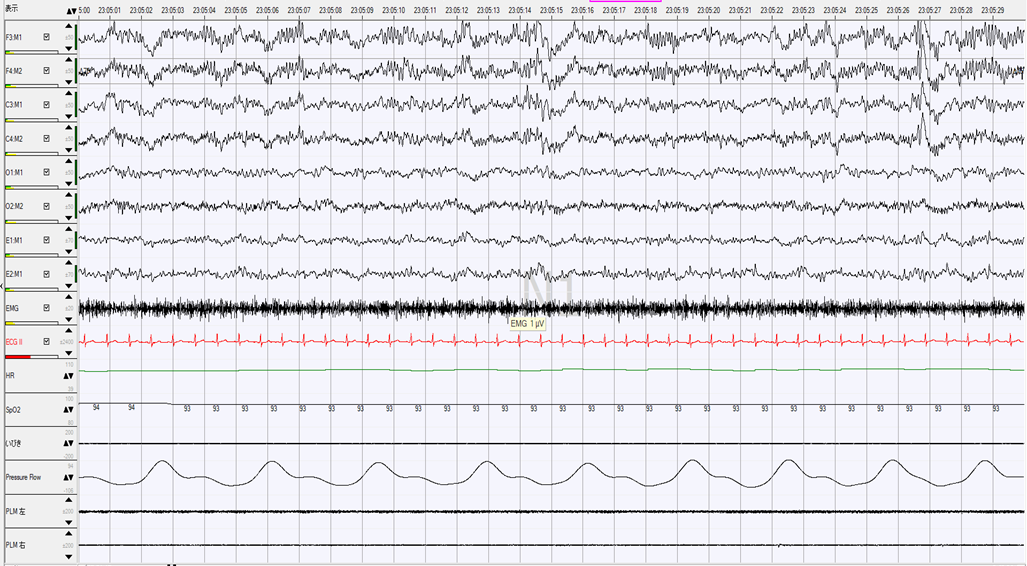Increase F3:M1 channel amplitude with up arrow

point(69,26)
